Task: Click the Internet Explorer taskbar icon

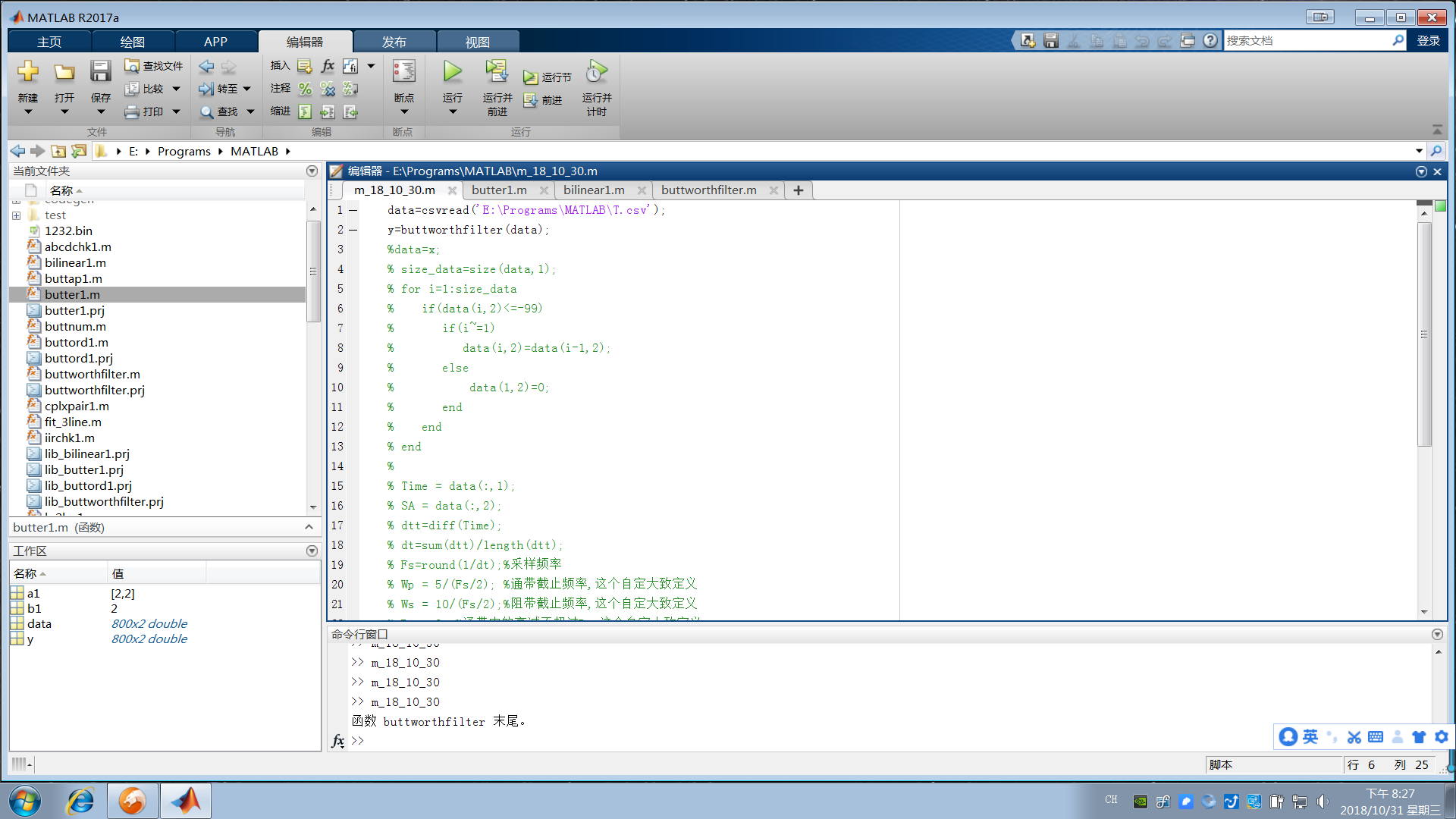Action: point(80,801)
